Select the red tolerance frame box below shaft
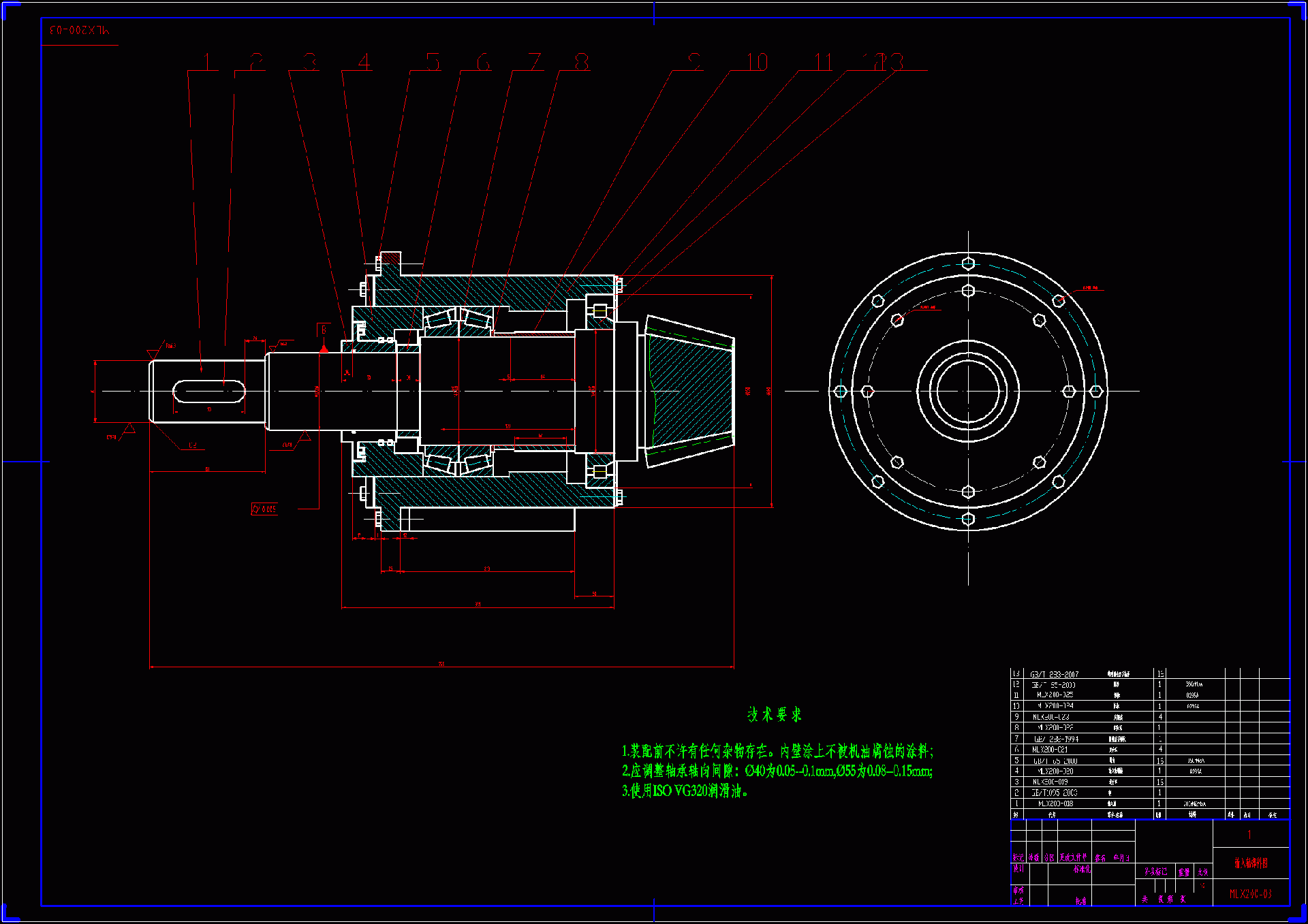Image resolution: width=1308 pixels, height=924 pixels. click(x=264, y=509)
